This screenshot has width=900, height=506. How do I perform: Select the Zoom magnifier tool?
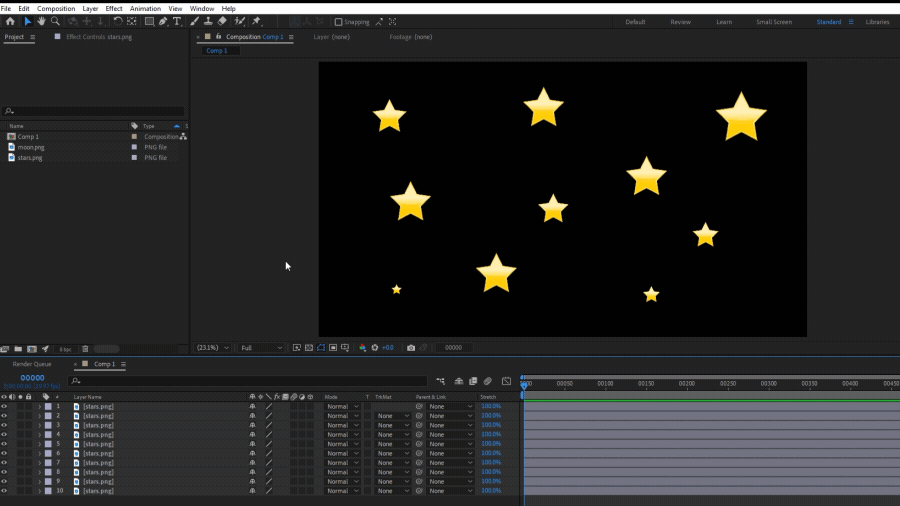pyautogui.click(x=55, y=21)
